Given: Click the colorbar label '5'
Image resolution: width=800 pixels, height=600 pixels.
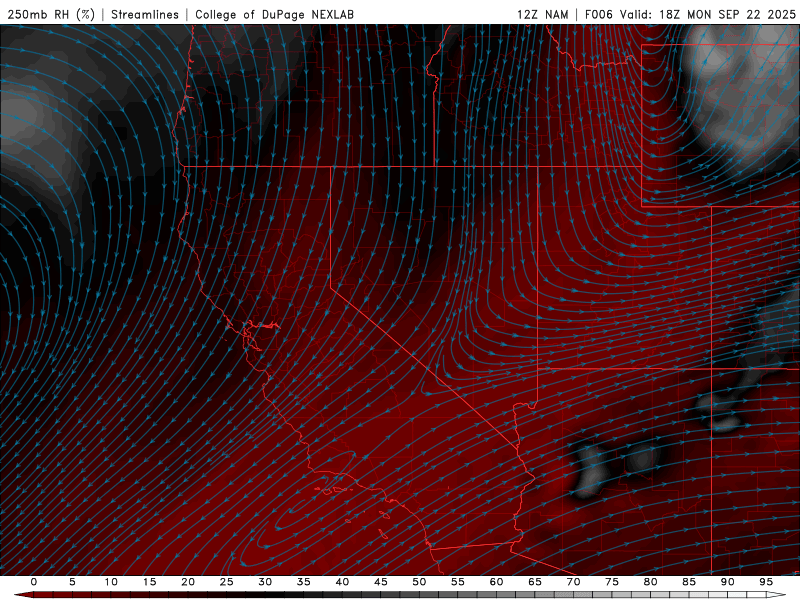Looking at the screenshot, I should coord(72,582).
